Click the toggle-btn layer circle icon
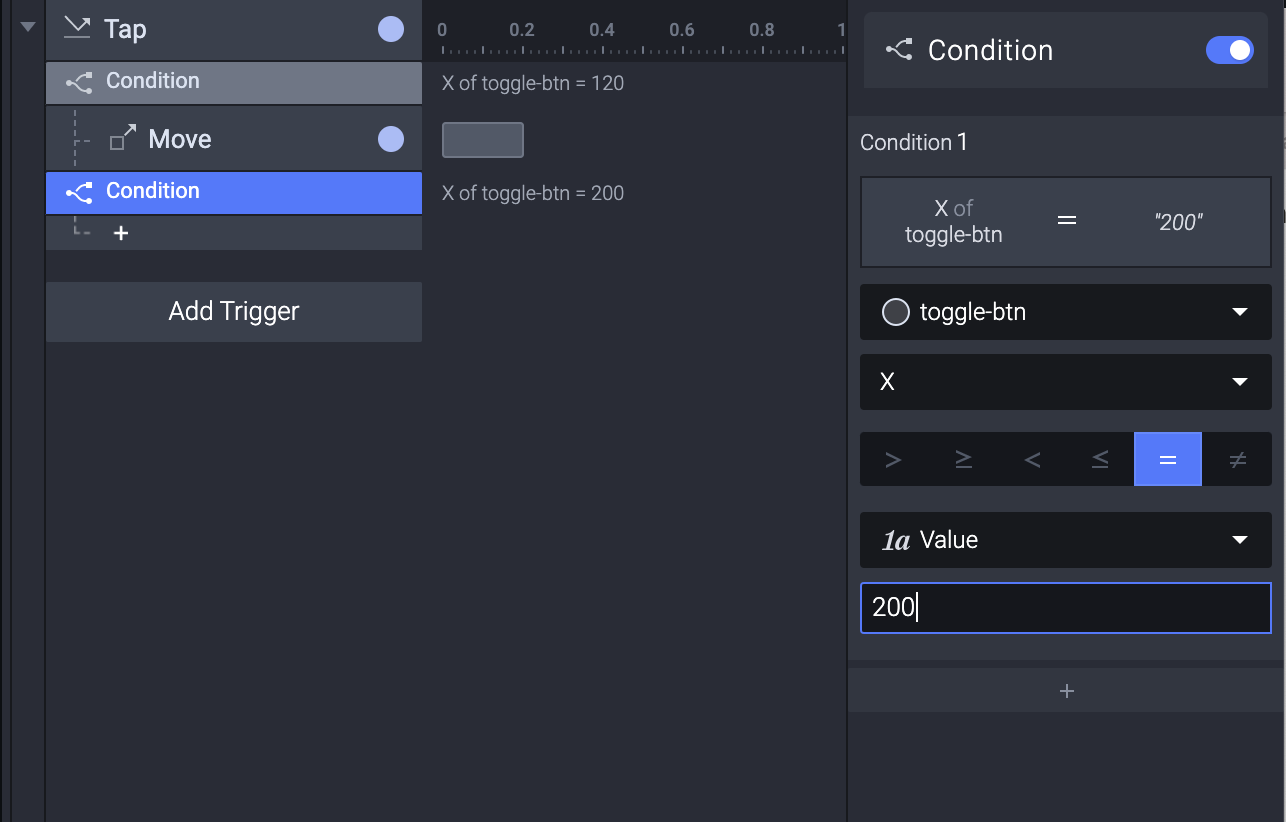Screen dimensions: 1286x822 click(895, 312)
